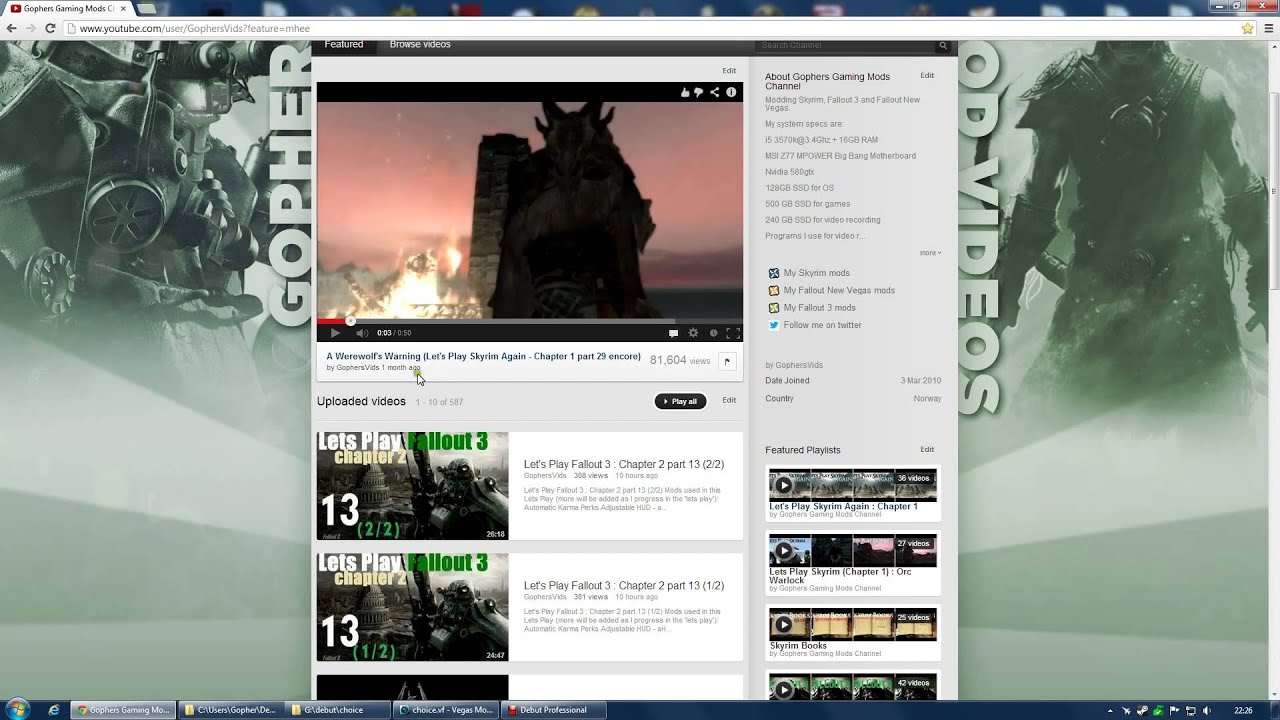Reload the page with refresh icon

click(50, 28)
